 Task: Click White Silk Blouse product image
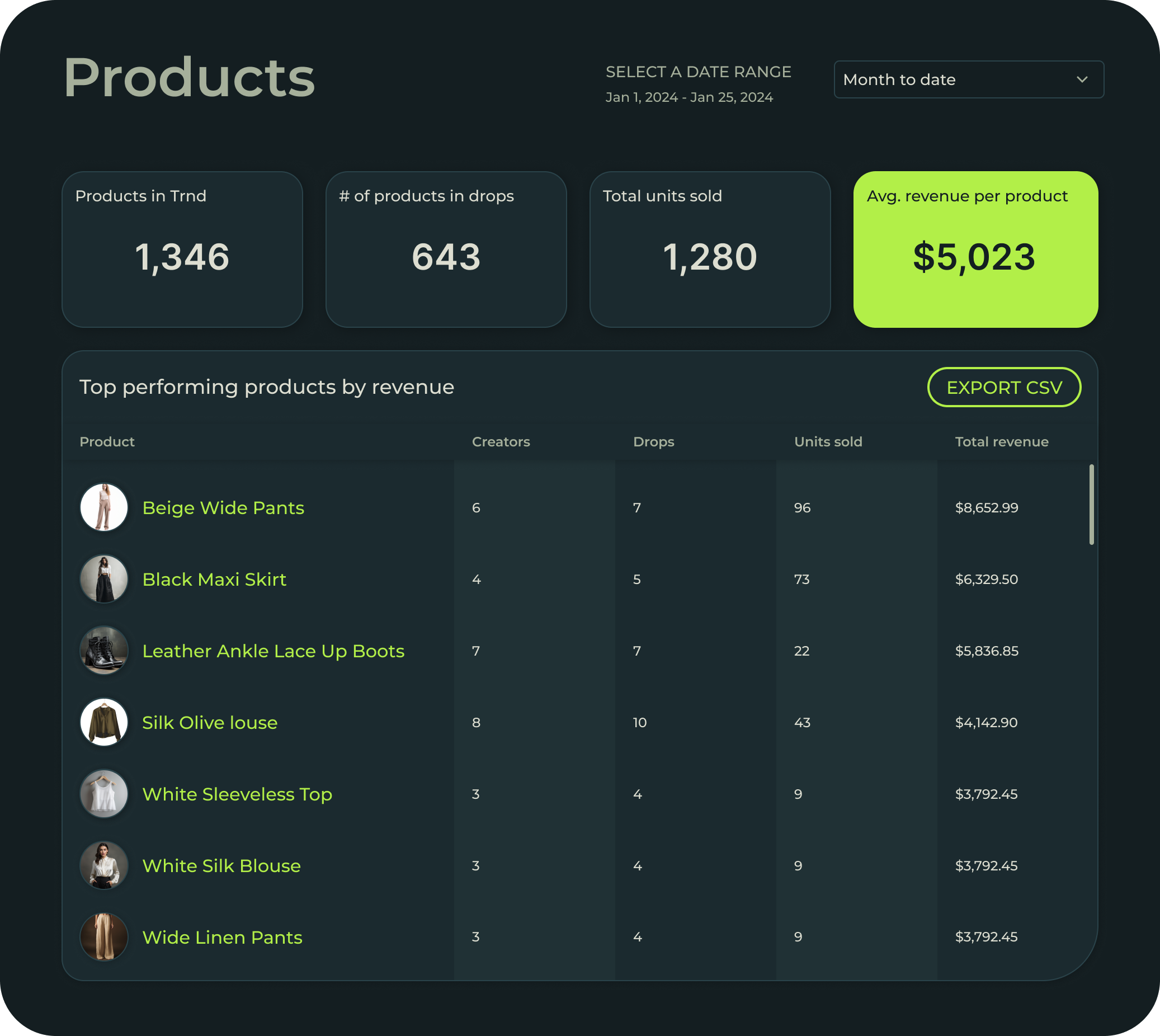(x=103, y=865)
